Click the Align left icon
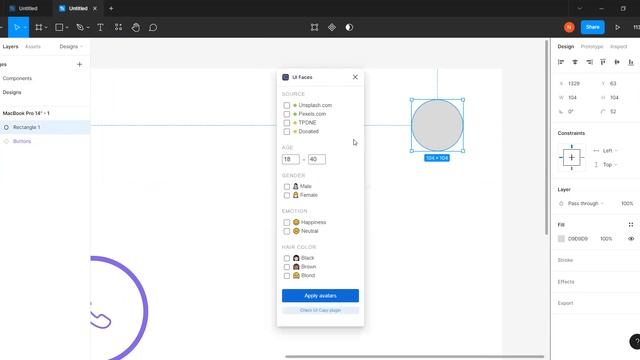640x360 pixels. pos(561,62)
